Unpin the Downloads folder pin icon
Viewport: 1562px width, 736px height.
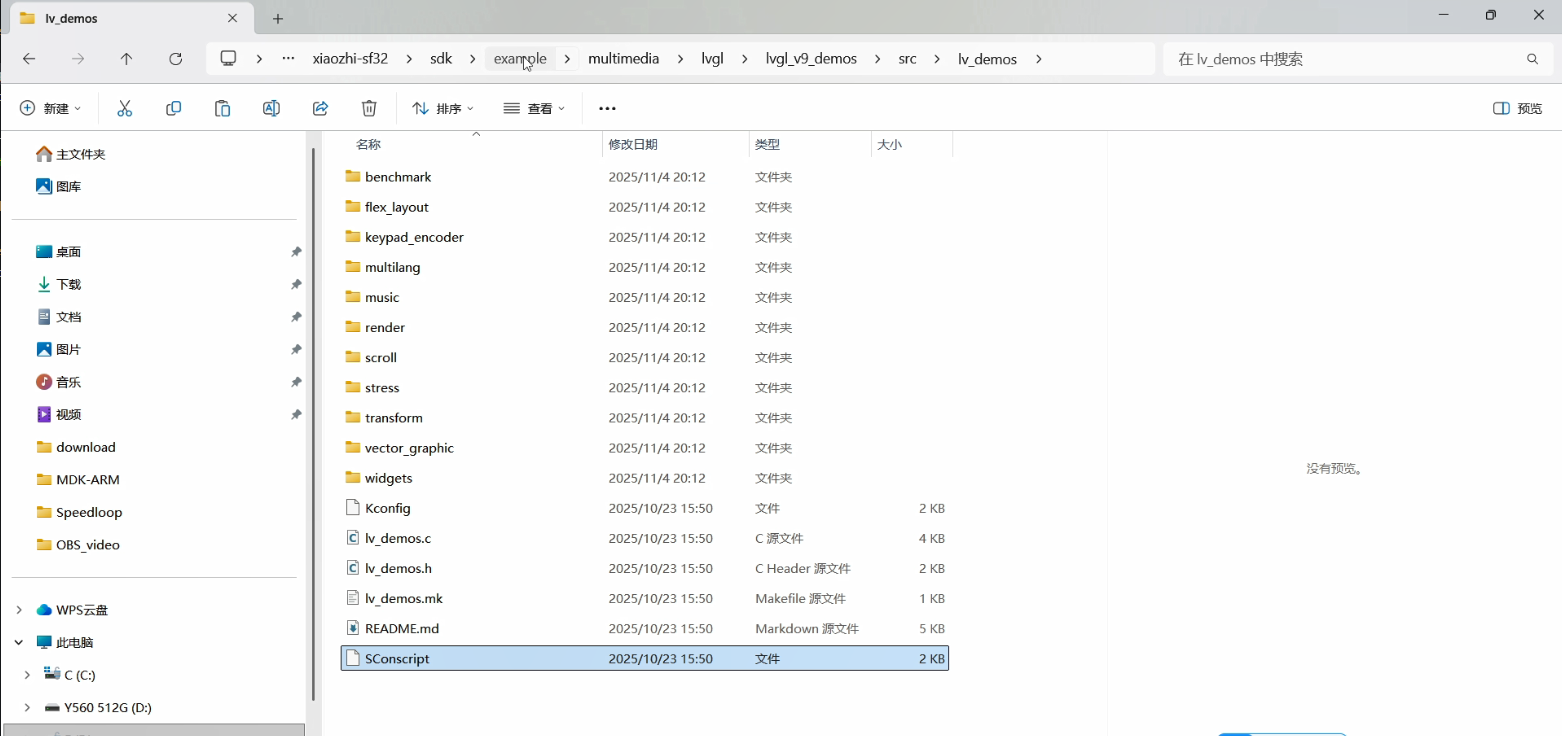coord(296,285)
